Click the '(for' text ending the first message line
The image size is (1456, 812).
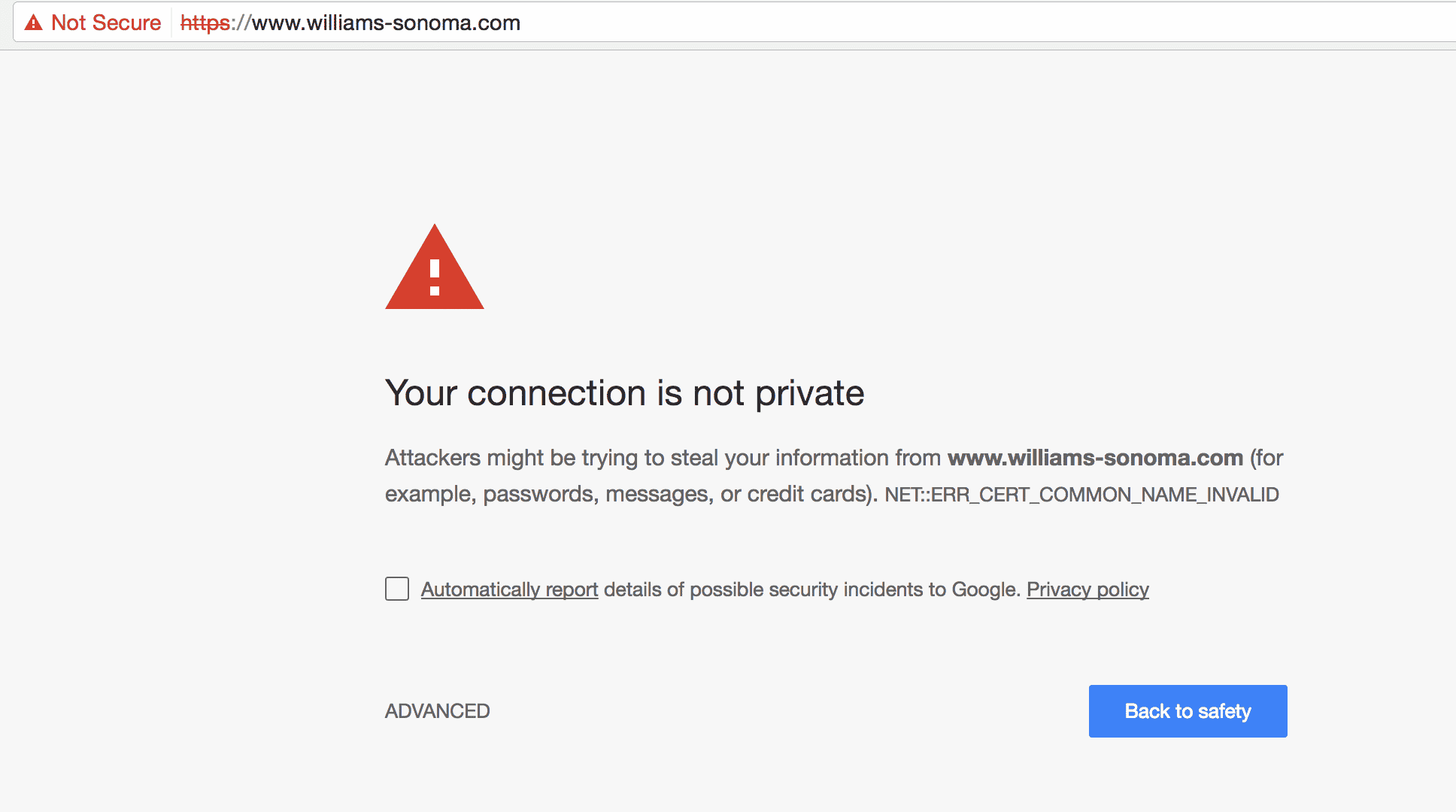tap(1266, 458)
